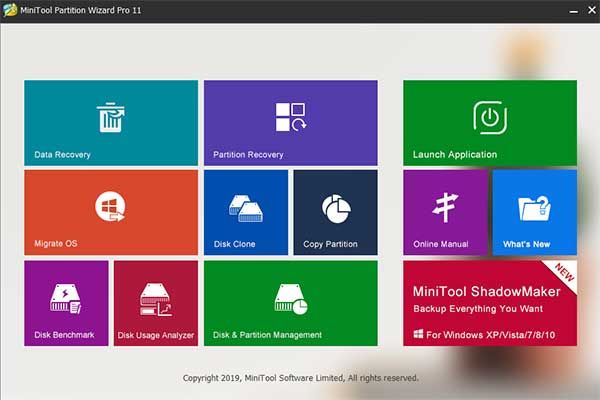
Task: Click the NEW ribbon on ShadowMaker banner
Action: click(x=564, y=273)
